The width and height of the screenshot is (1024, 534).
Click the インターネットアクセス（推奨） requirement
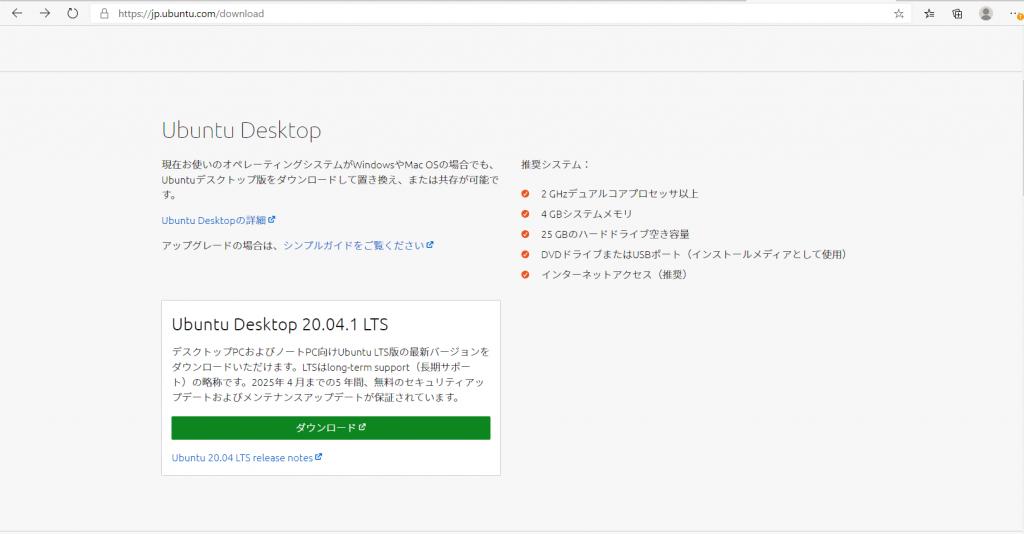point(615,275)
